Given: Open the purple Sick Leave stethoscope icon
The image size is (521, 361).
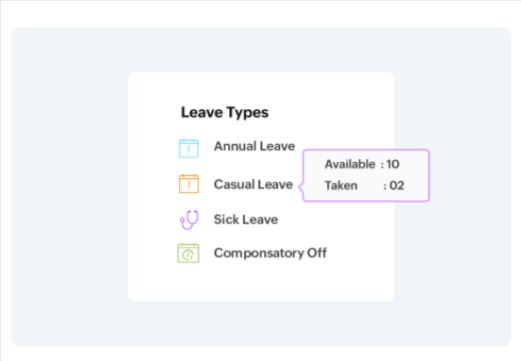Looking at the screenshot, I should tap(189, 220).
